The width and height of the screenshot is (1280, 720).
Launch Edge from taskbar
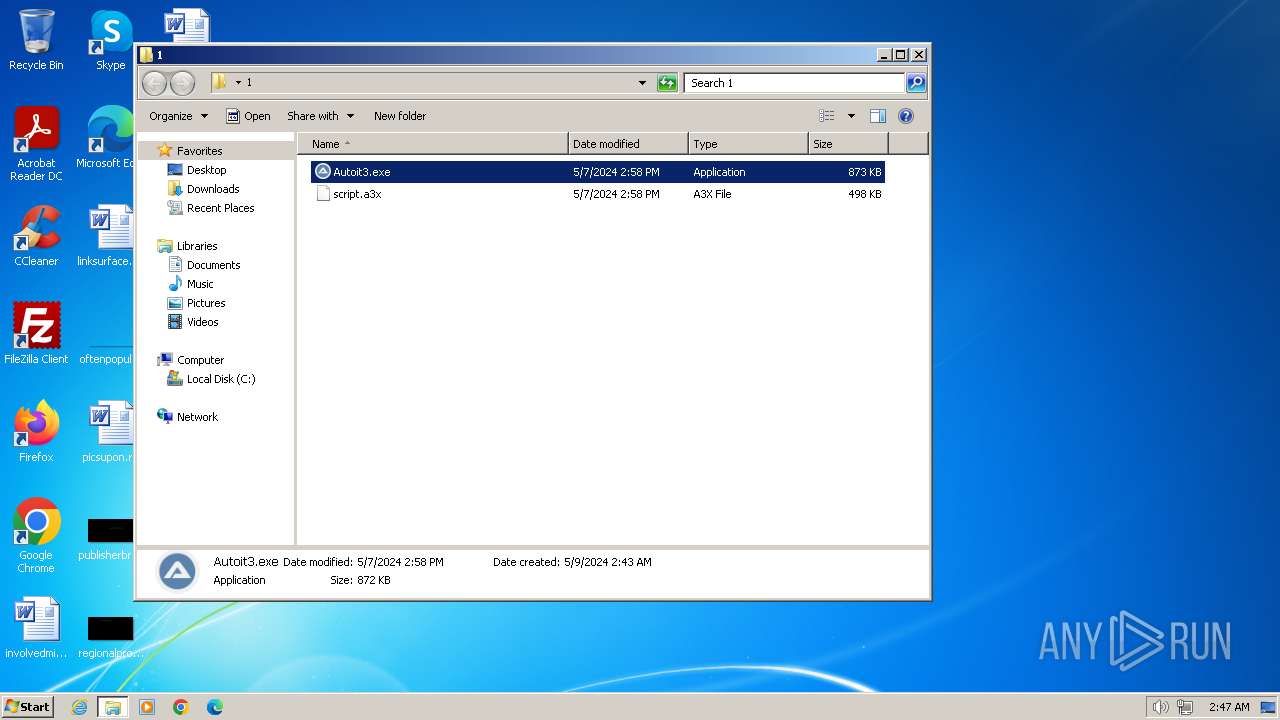click(215, 707)
